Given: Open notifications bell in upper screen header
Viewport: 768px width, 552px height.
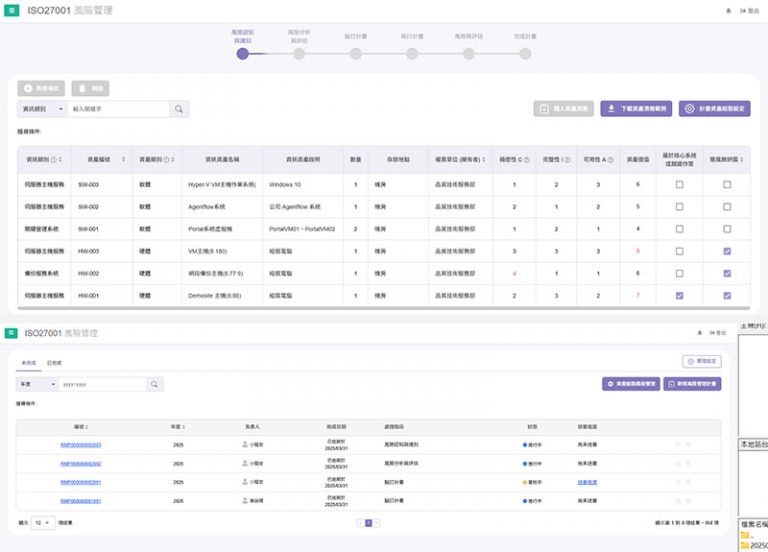Looking at the screenshot, I should tap(728, 11).
